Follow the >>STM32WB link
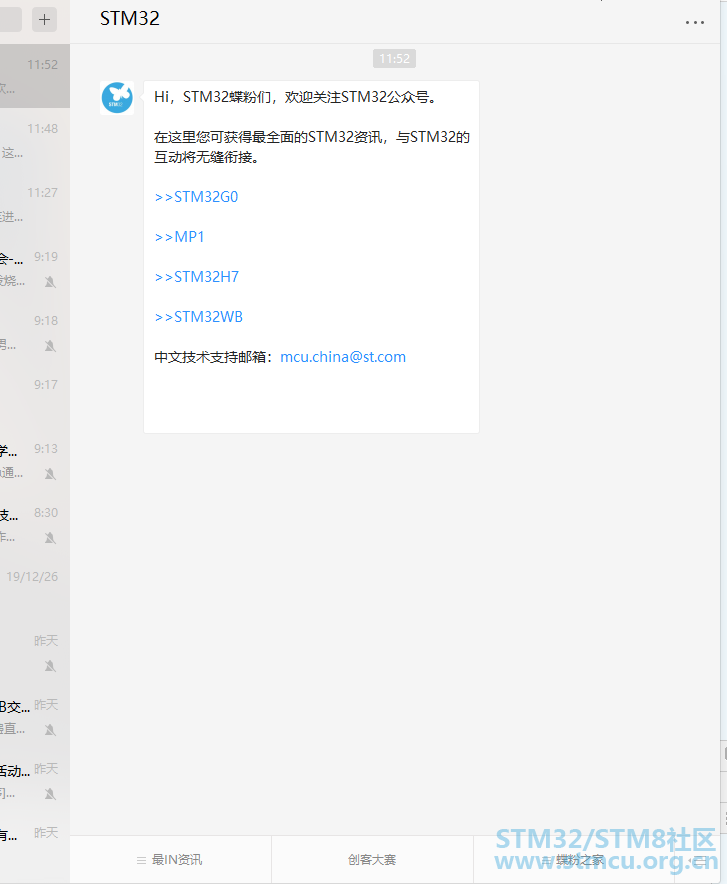This screenshot has width=727, height=884. (198, 317)
